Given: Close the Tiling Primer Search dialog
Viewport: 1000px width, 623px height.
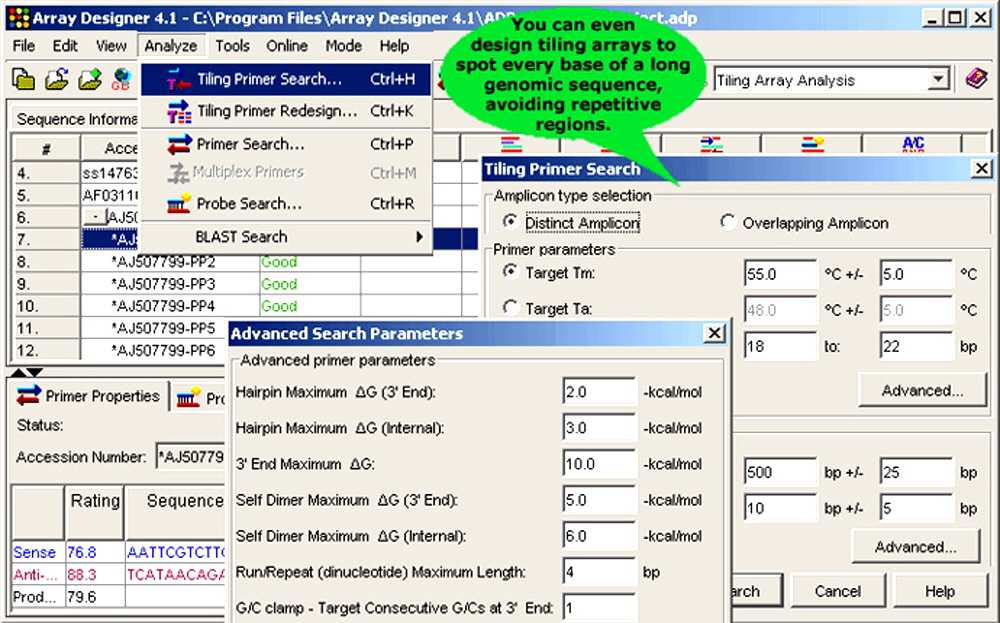Looking at the screenshot, I should (982, 168).
